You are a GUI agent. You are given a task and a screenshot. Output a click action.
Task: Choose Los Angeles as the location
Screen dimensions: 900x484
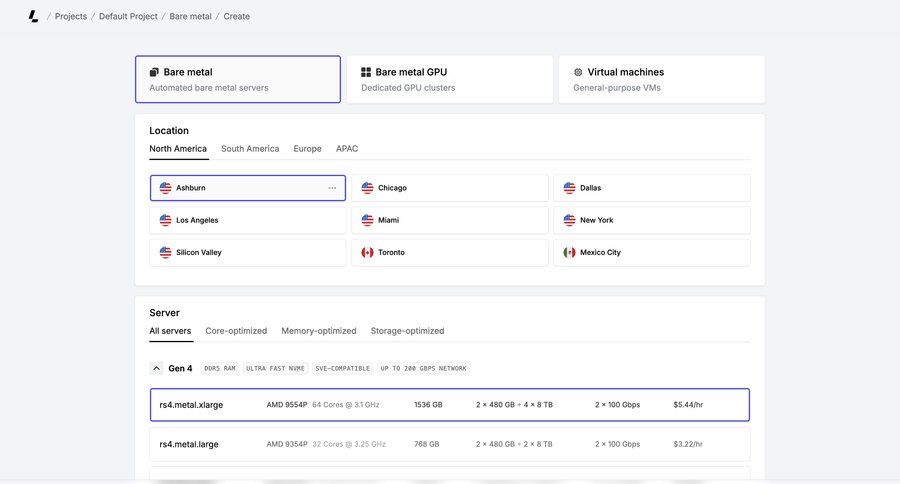coord(247,220)
